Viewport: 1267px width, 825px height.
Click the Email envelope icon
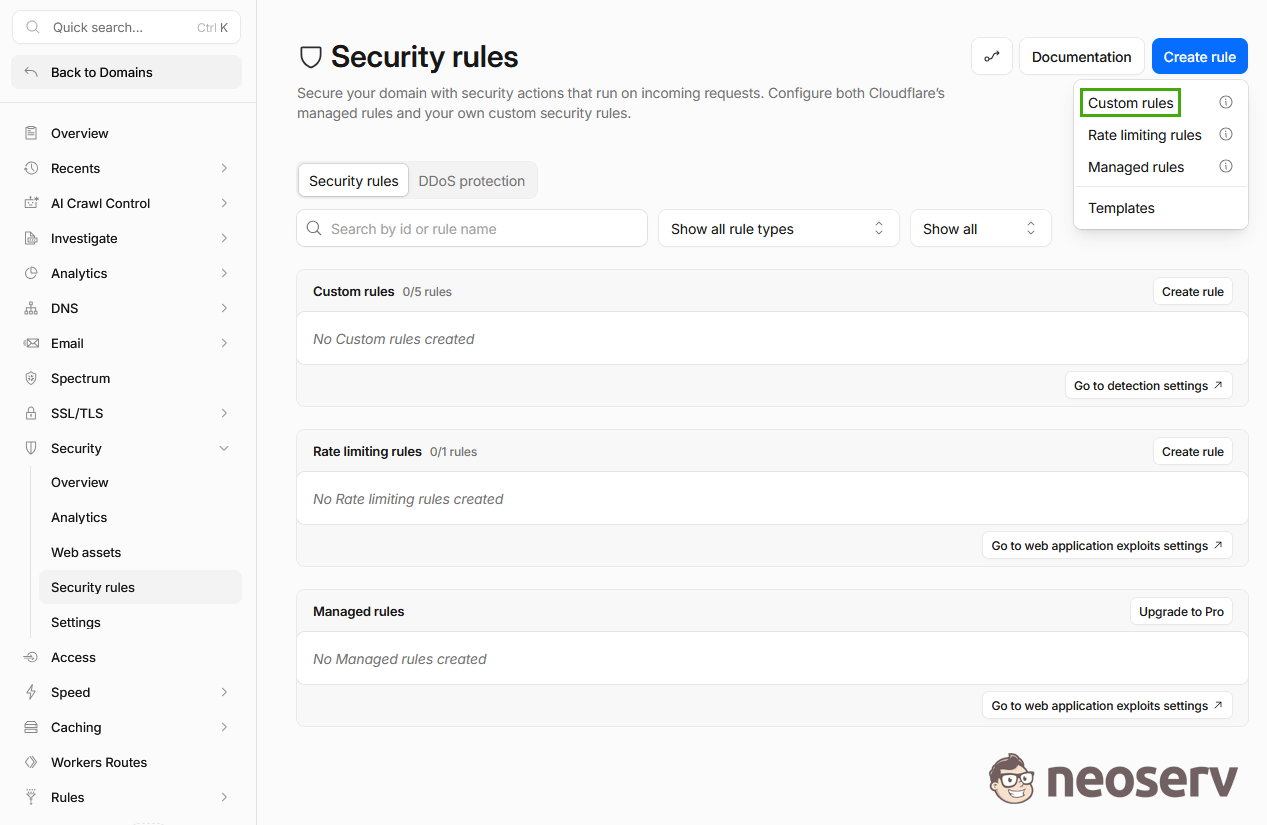pos(31,343)
